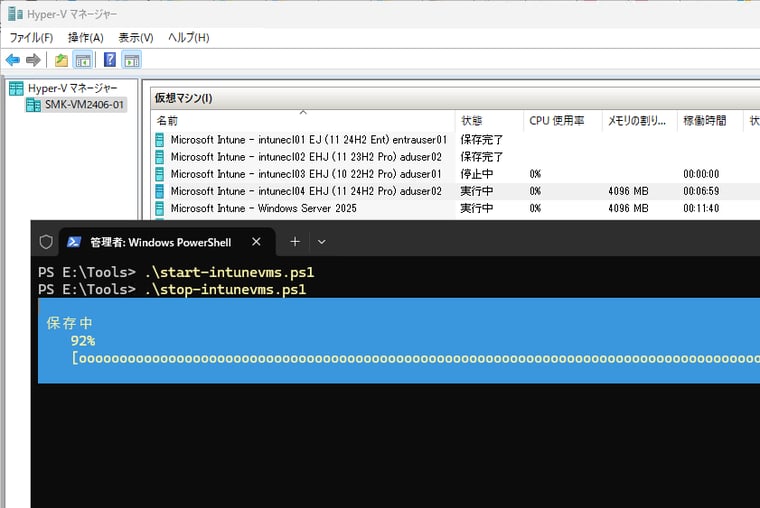
Task: Click the PowerShell tab icon
Action: 74,241
